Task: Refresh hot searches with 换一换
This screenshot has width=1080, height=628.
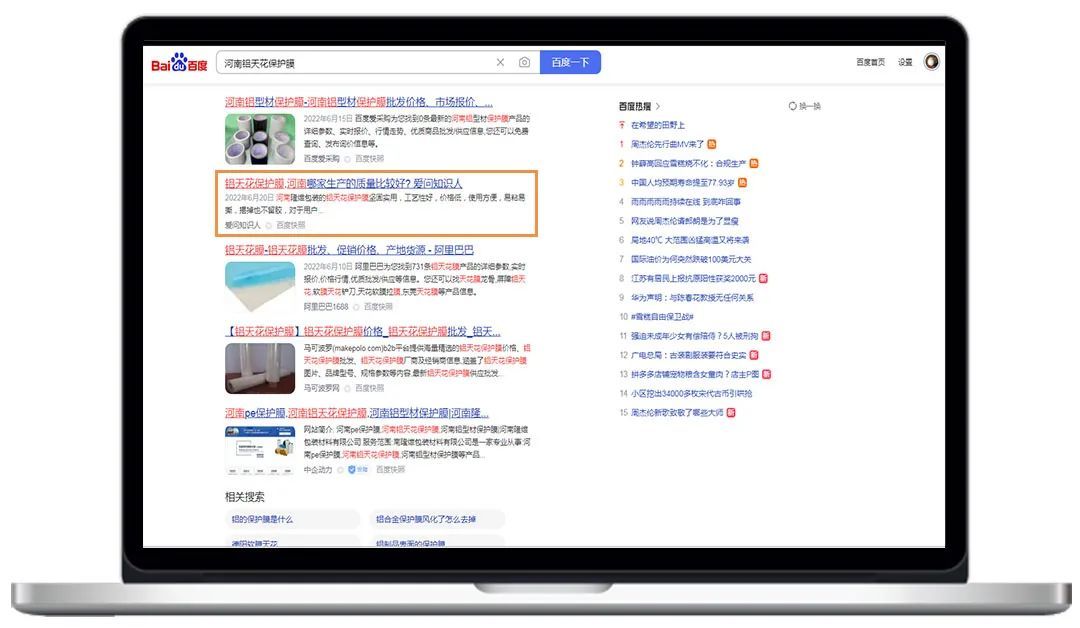Action: click(x=805, y=106)
